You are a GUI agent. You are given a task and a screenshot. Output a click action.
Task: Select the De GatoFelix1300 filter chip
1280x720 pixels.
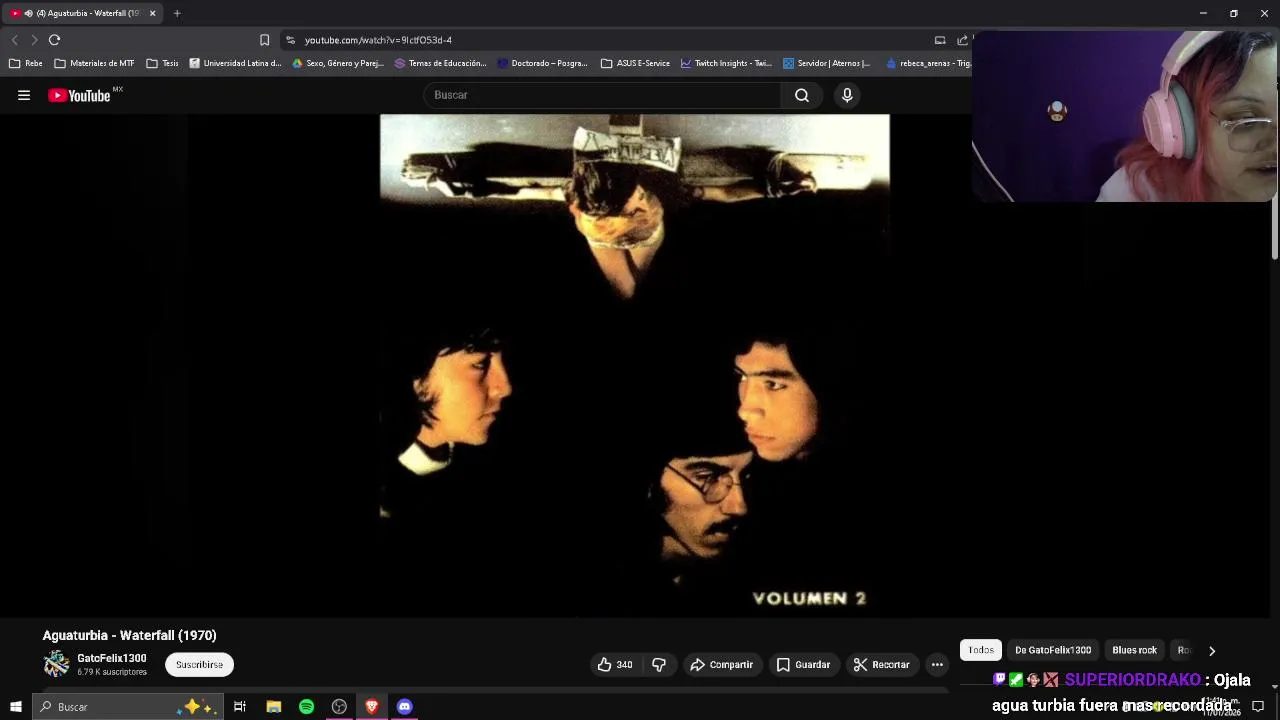(x=1053, y=650)
